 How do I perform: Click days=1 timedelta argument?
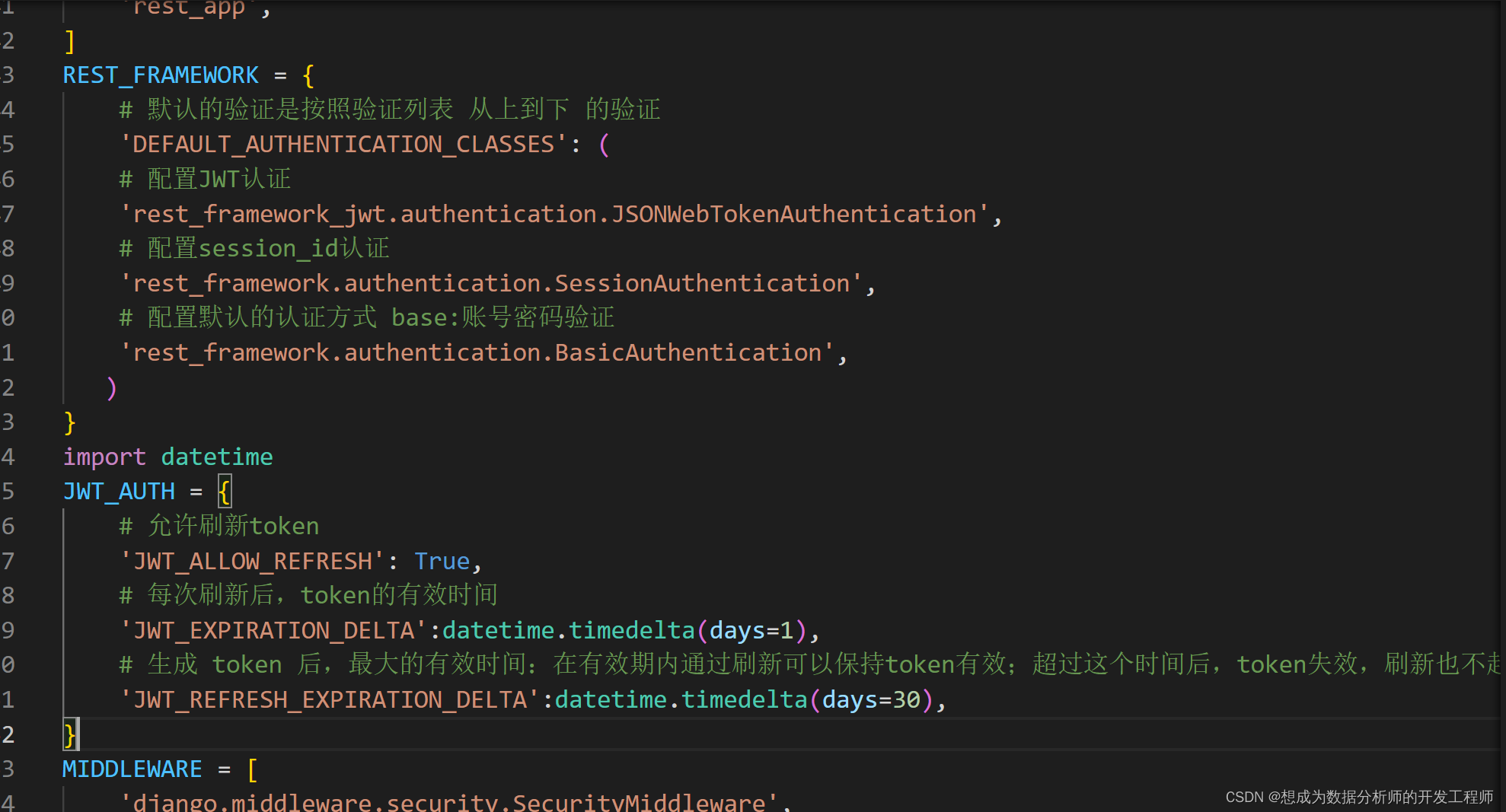tap(751, 631)
